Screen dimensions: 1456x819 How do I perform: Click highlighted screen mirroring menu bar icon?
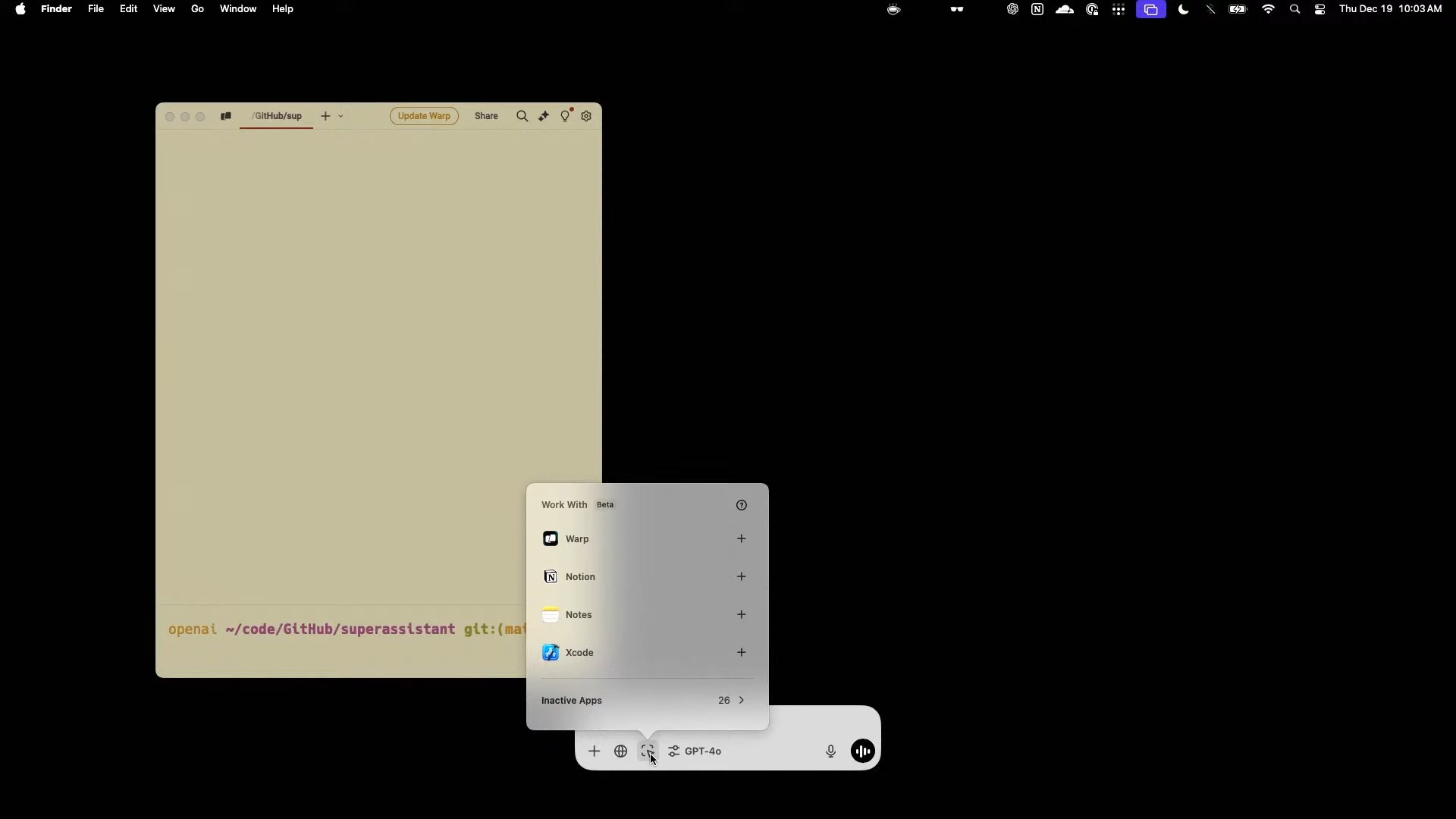coord(1151,9)
